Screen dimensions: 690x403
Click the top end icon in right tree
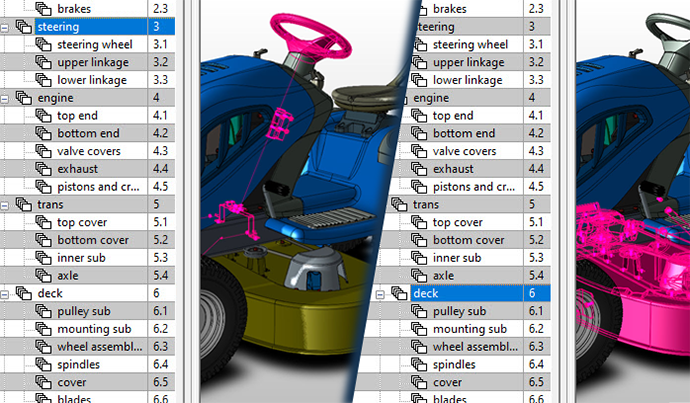click(x=419, y=116)
